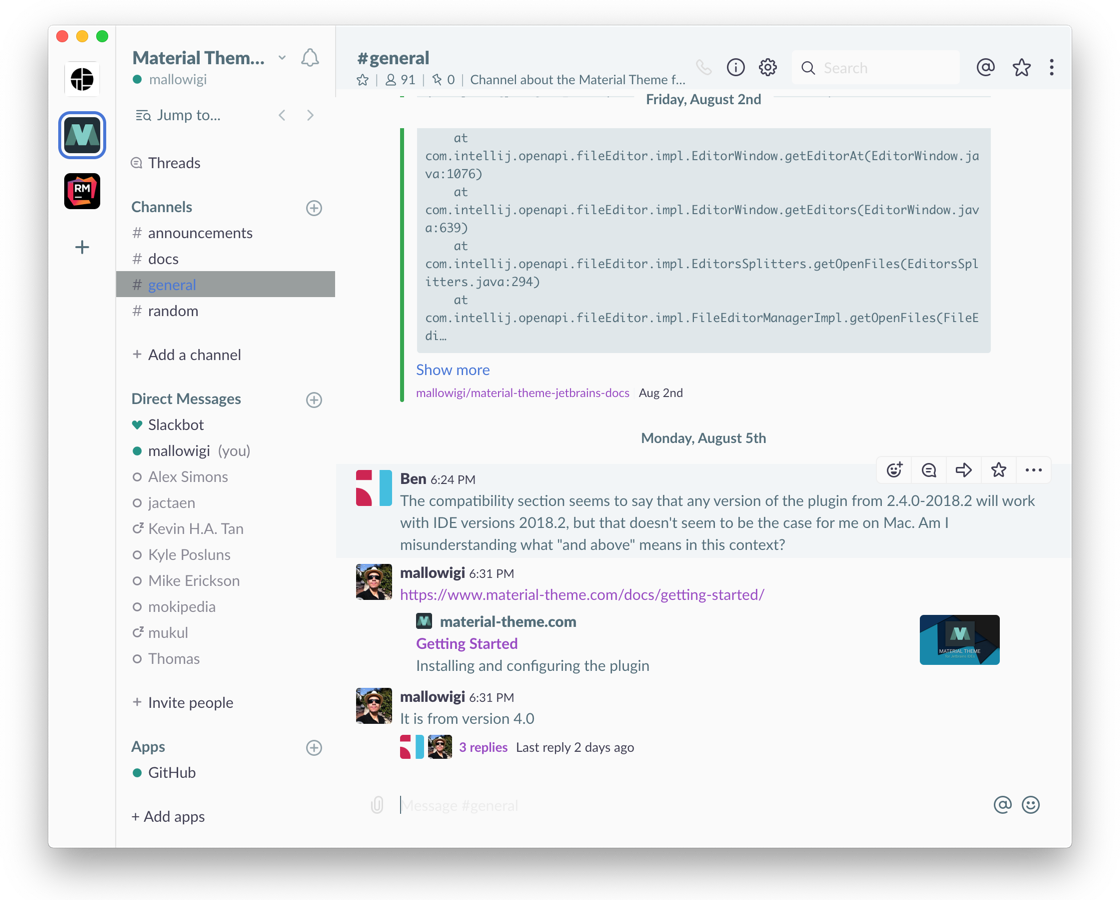Screen dimensions: 1120x900
Task: Switch to the Material Theme workspace icon
Action: click(82, 135)
